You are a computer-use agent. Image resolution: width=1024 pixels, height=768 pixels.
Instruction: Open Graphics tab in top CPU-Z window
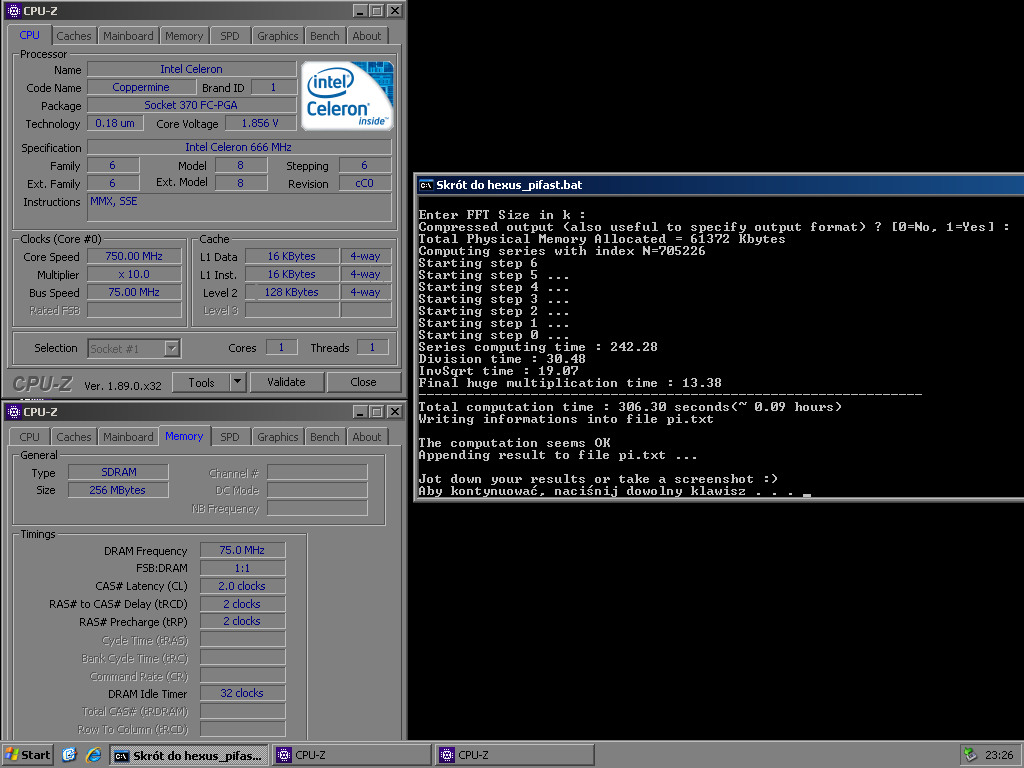point(278,36)
